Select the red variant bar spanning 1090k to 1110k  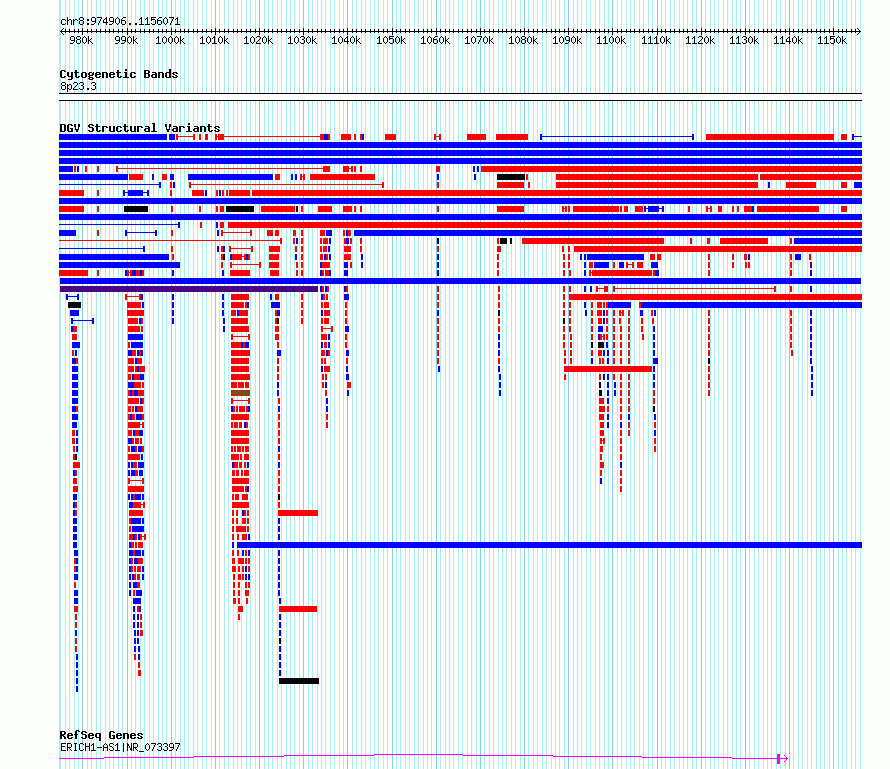point(608,369)
